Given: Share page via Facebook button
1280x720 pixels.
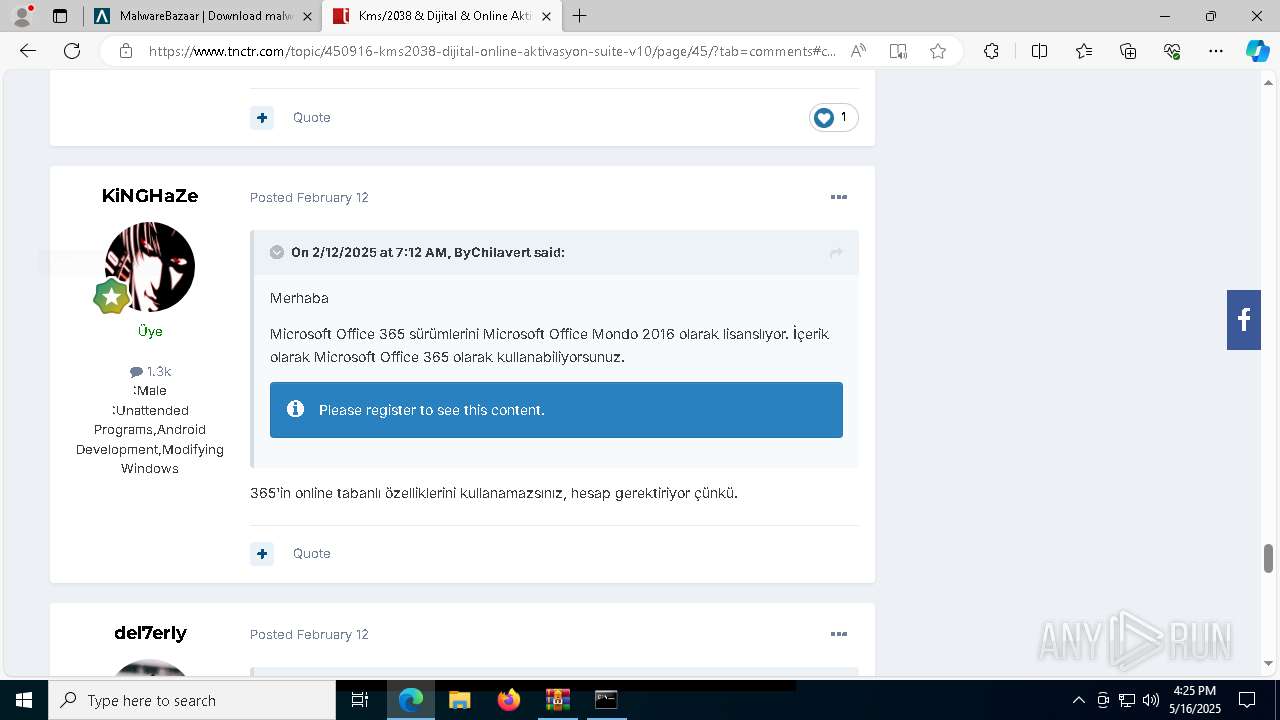Looking at the screenshot, I should click(1244, 320).
